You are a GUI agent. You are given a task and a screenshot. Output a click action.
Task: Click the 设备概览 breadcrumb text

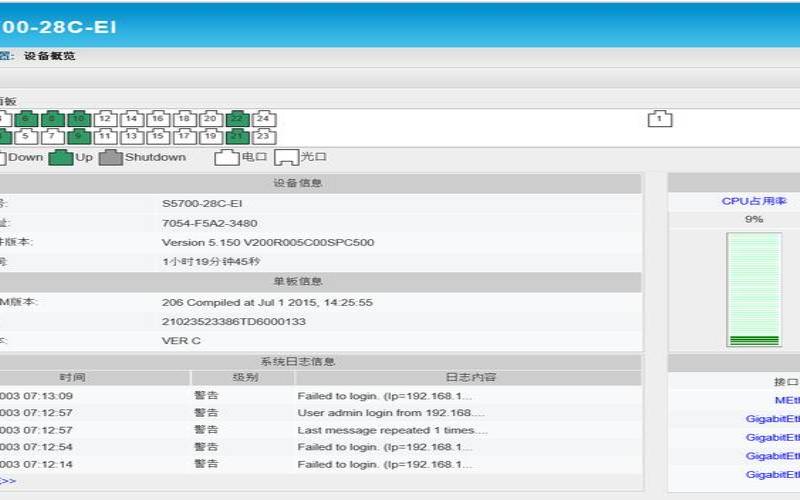49,56
